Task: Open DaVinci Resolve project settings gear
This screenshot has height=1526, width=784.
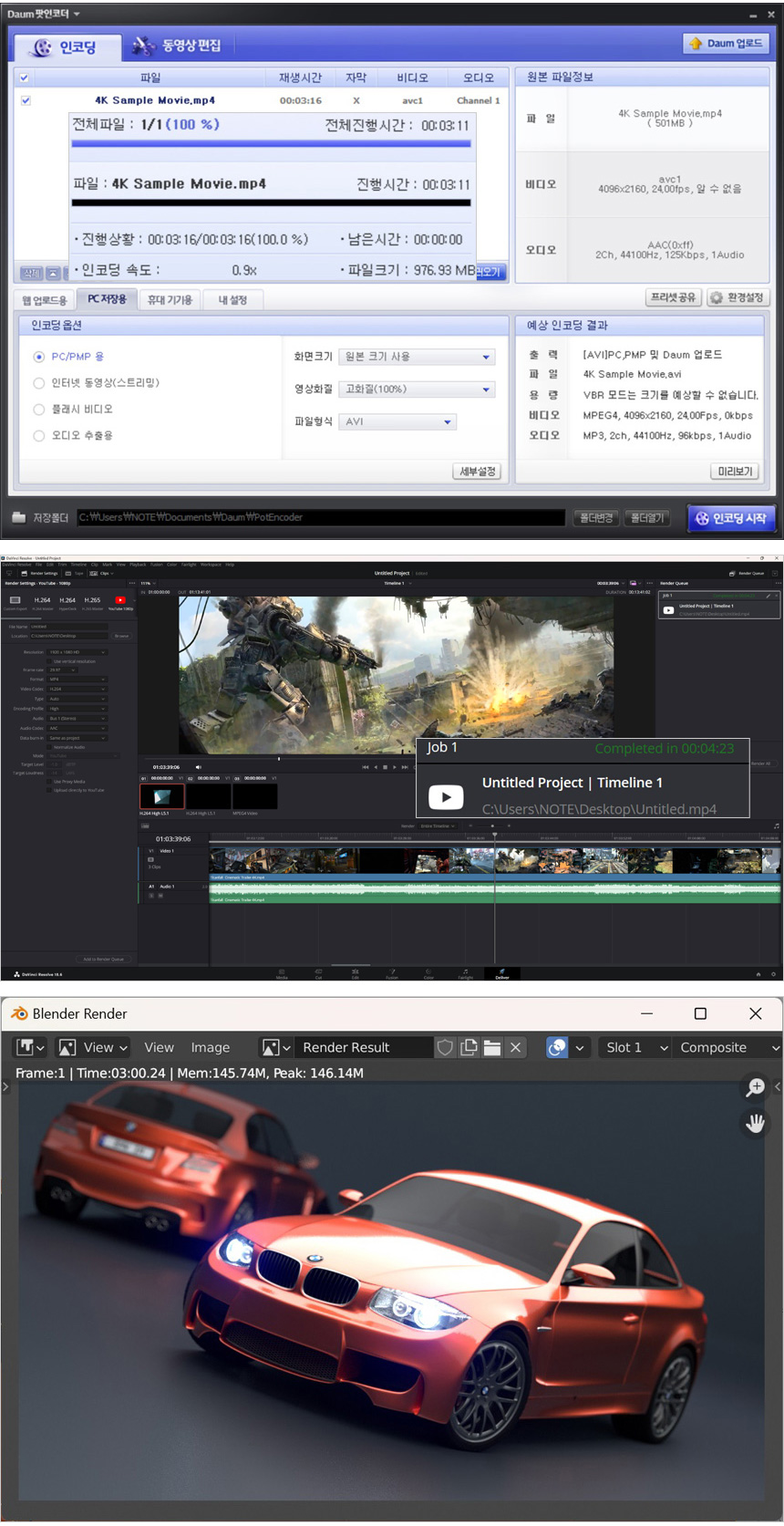Action: (772, 974)
